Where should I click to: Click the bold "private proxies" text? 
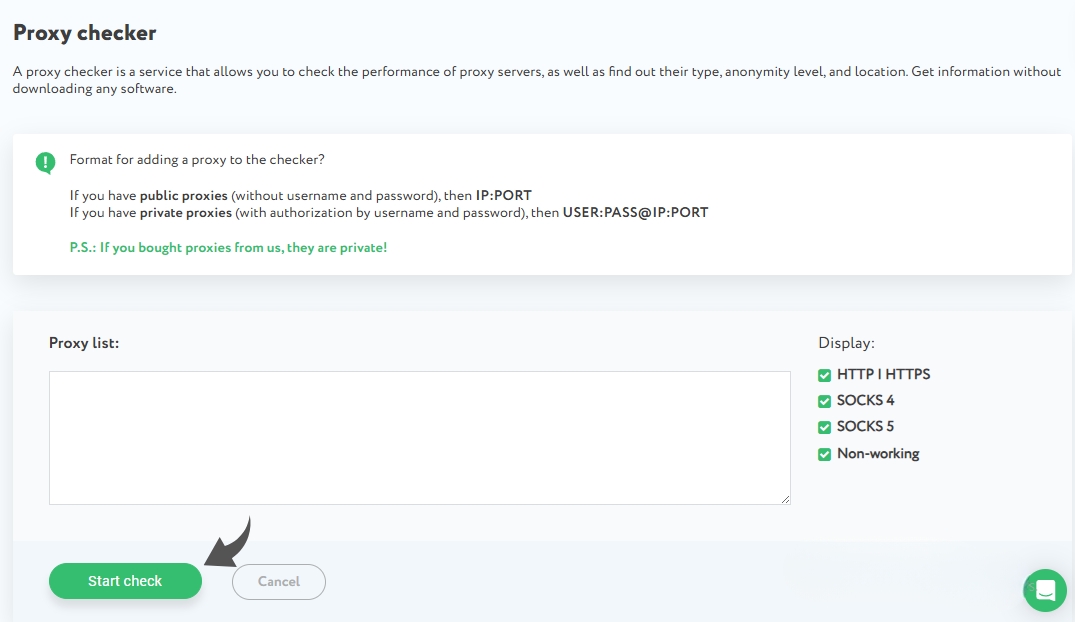point(186,213)
